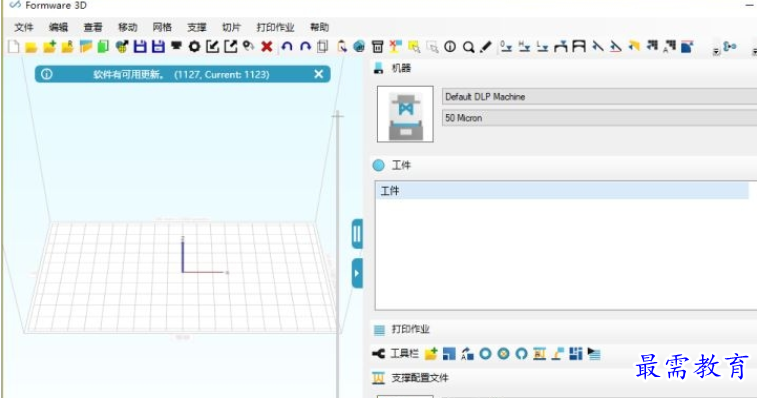This screenshot has width=757, height=398.
Task: Click the export arrow-out-of-box icon
Action: coord(231,47)
